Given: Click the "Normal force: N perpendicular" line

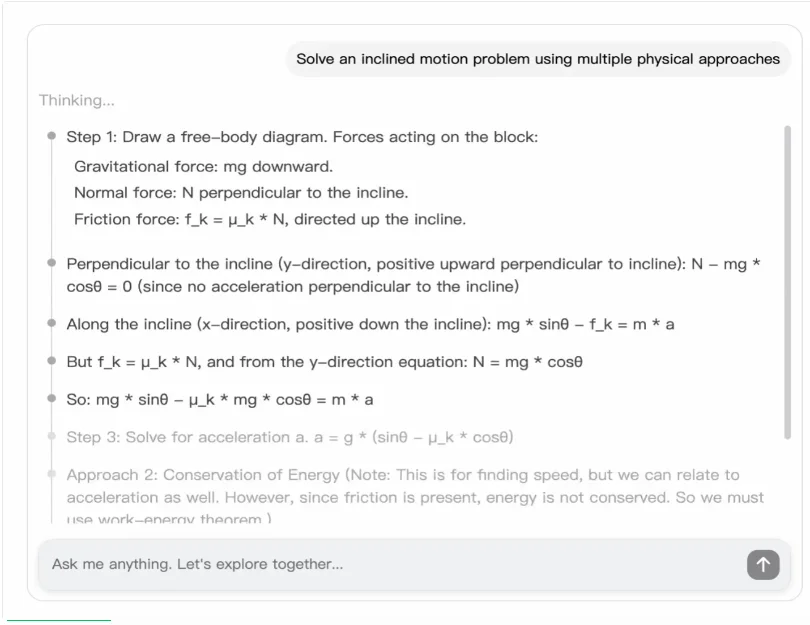Looking at the screenshot, I should 241,193.
